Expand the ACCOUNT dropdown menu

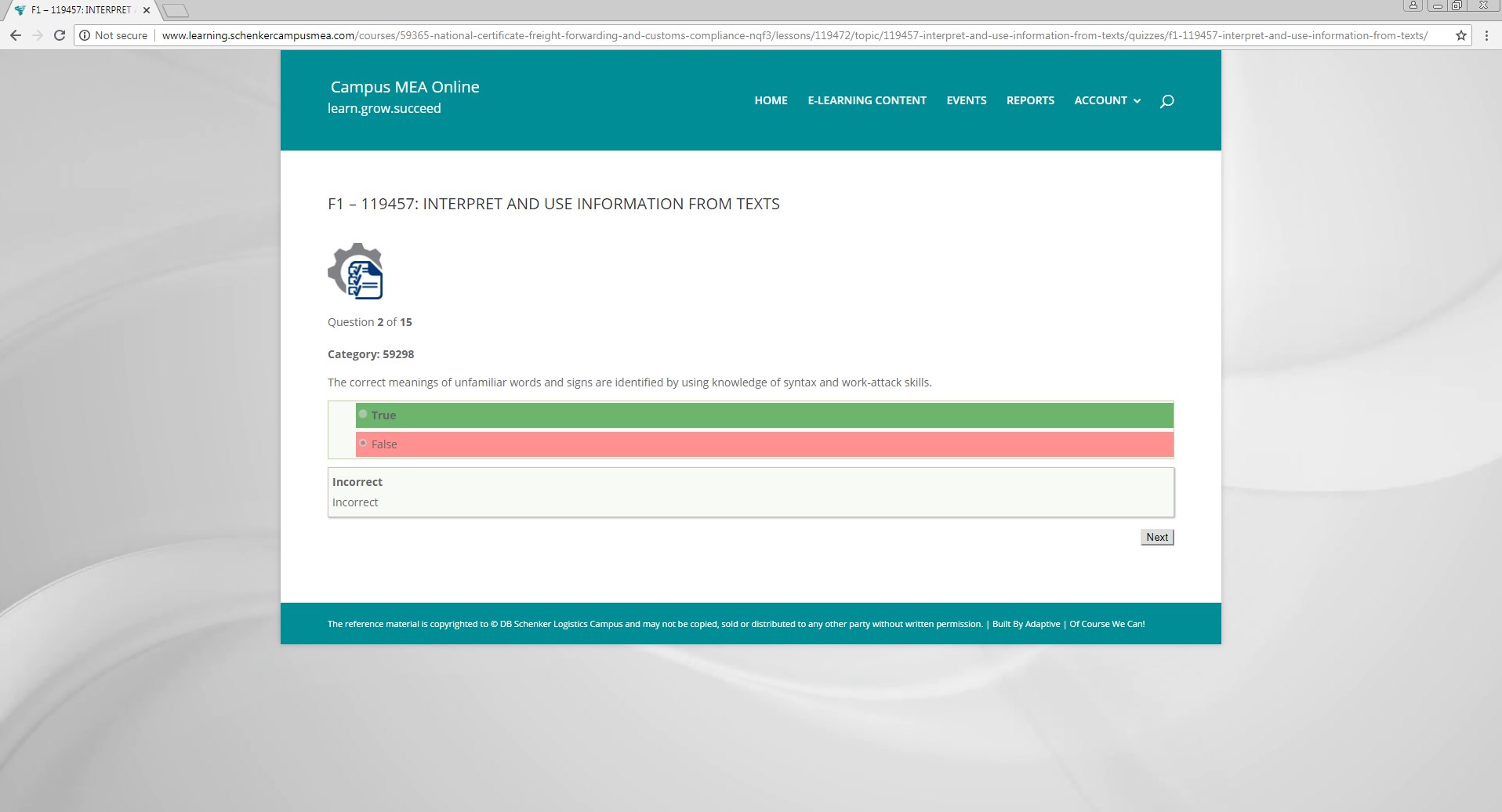[x=1107, y=100]
